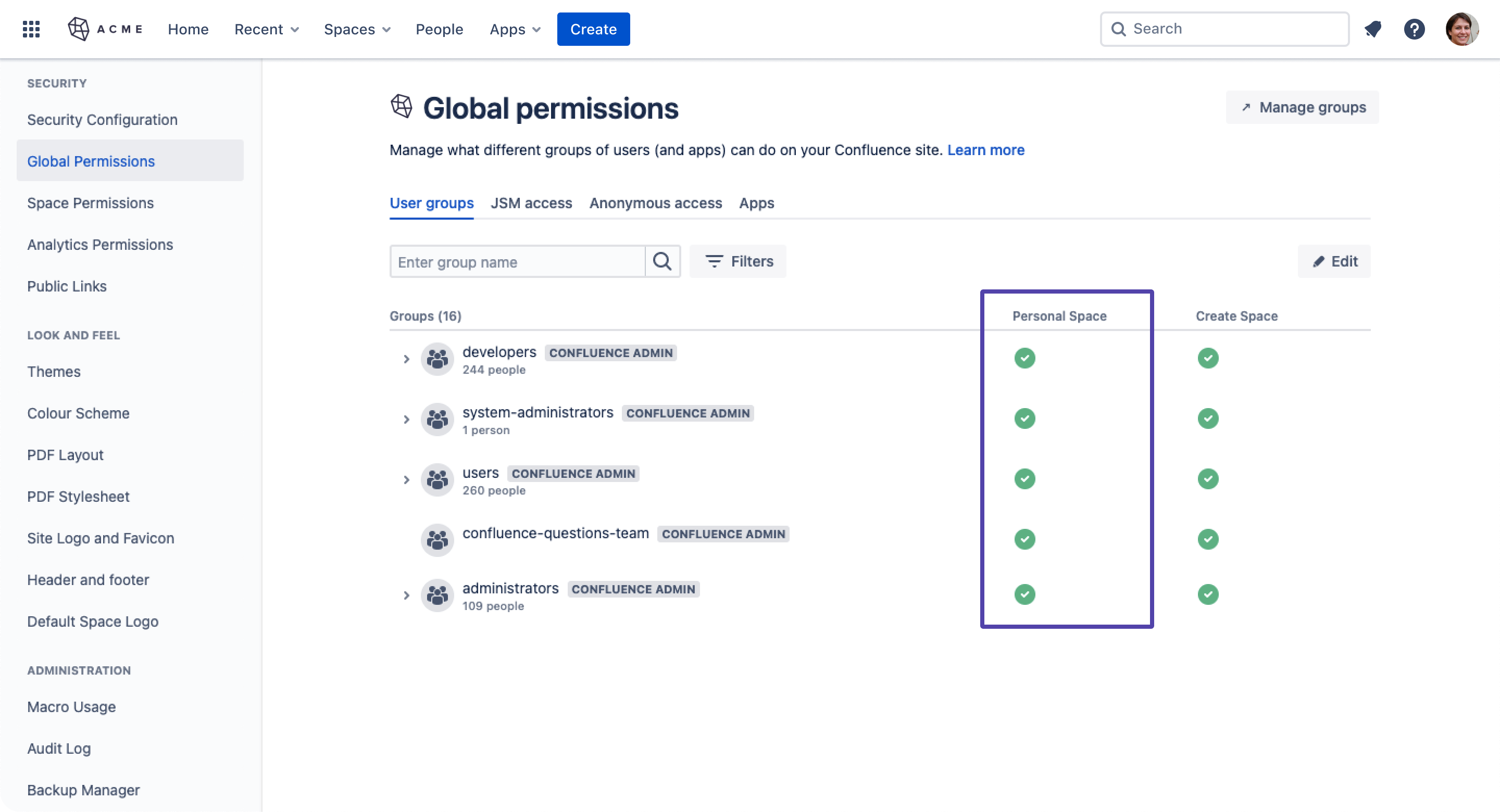Click the administrators group avatar icon

(437, 595)
